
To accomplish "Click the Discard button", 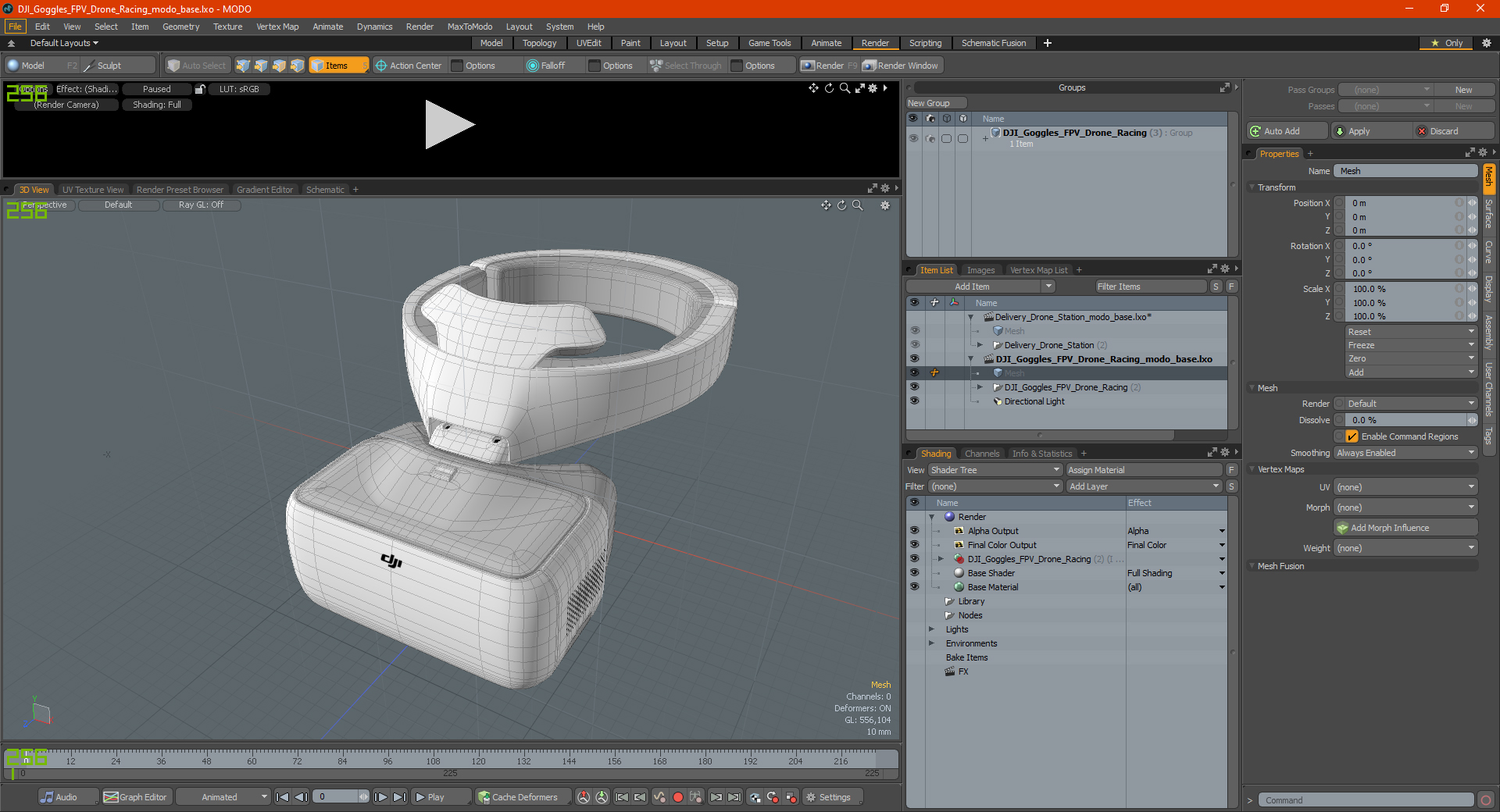I will click(1455, 131).
